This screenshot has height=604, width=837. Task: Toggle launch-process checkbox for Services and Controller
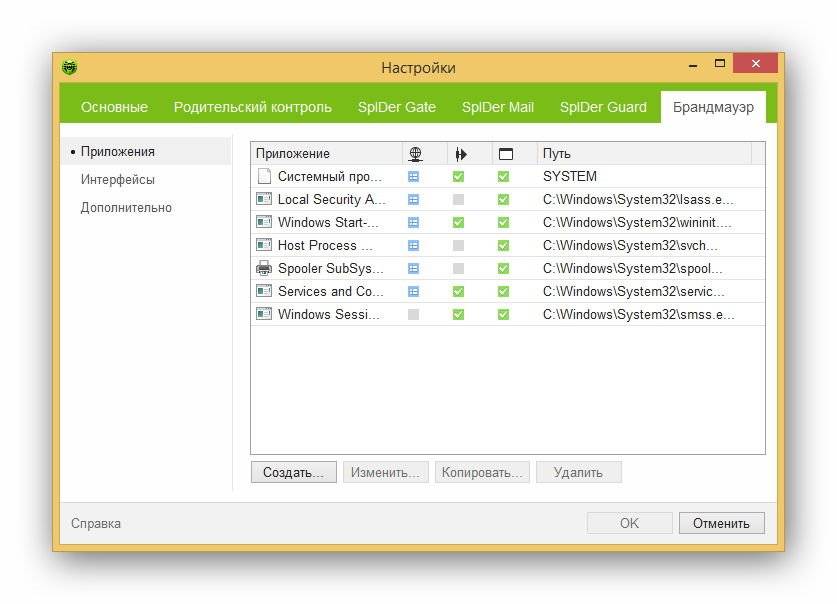point(459,291)
